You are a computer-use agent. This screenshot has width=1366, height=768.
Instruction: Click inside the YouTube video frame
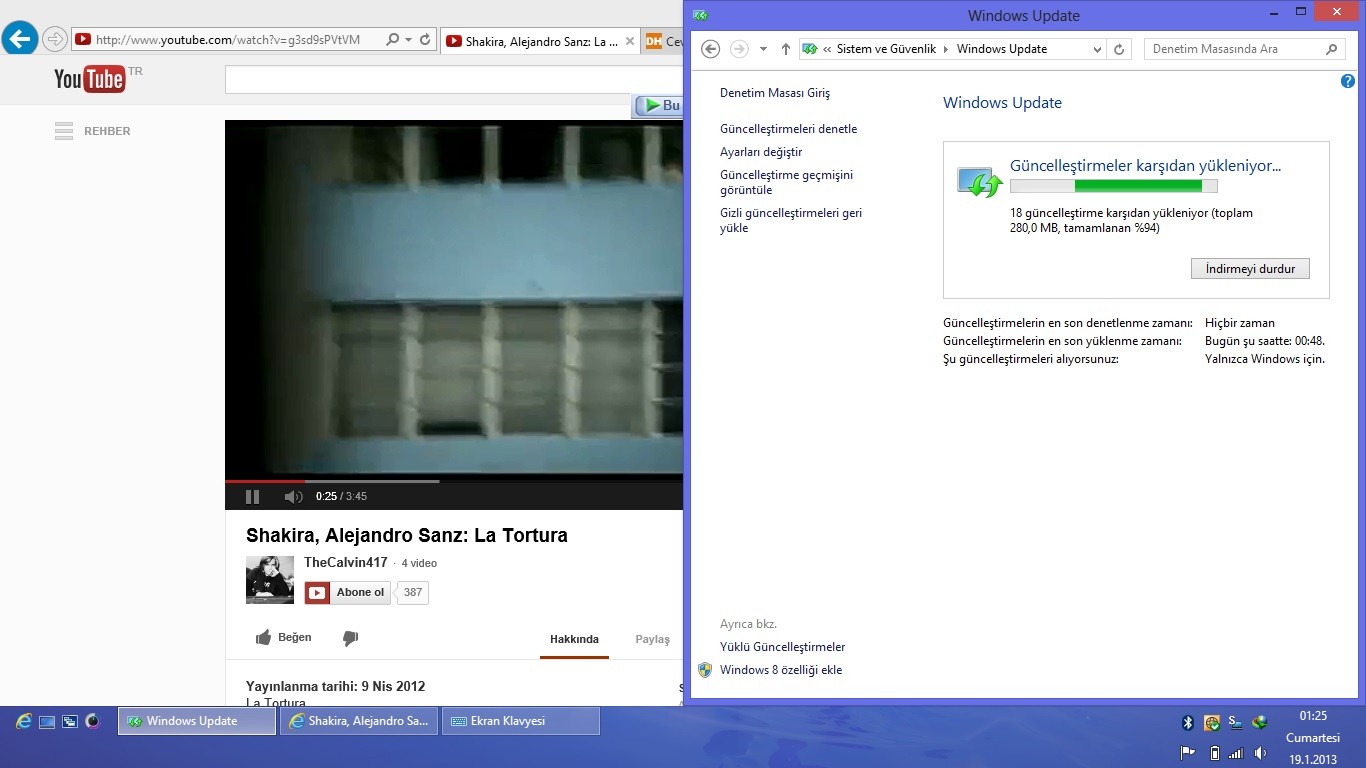pyautogui.click(x=454, y=300)
